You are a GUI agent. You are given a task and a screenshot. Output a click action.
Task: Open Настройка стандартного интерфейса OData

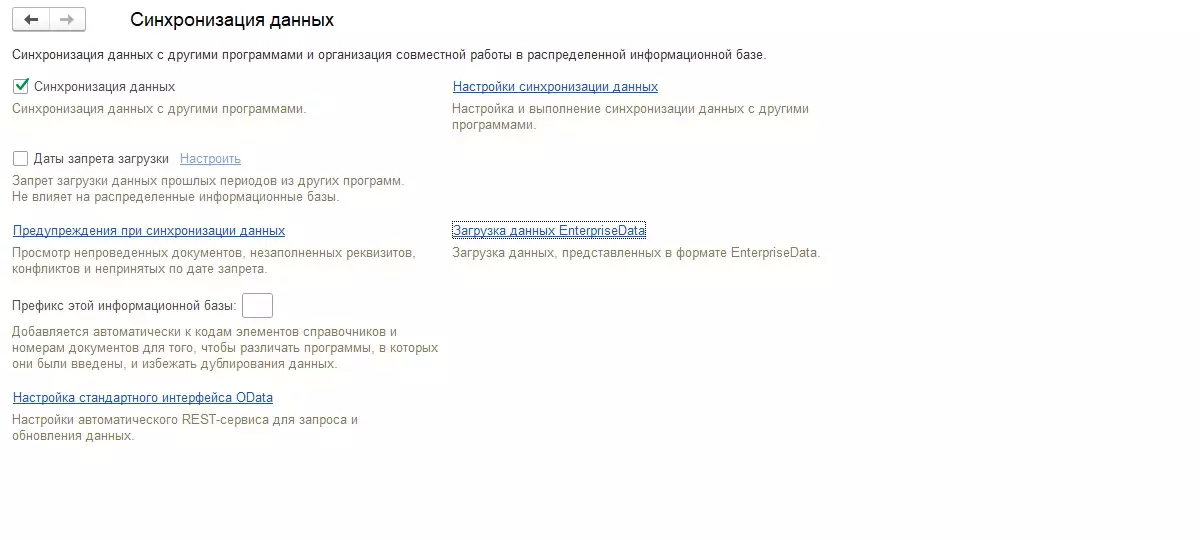pos(143,398)
